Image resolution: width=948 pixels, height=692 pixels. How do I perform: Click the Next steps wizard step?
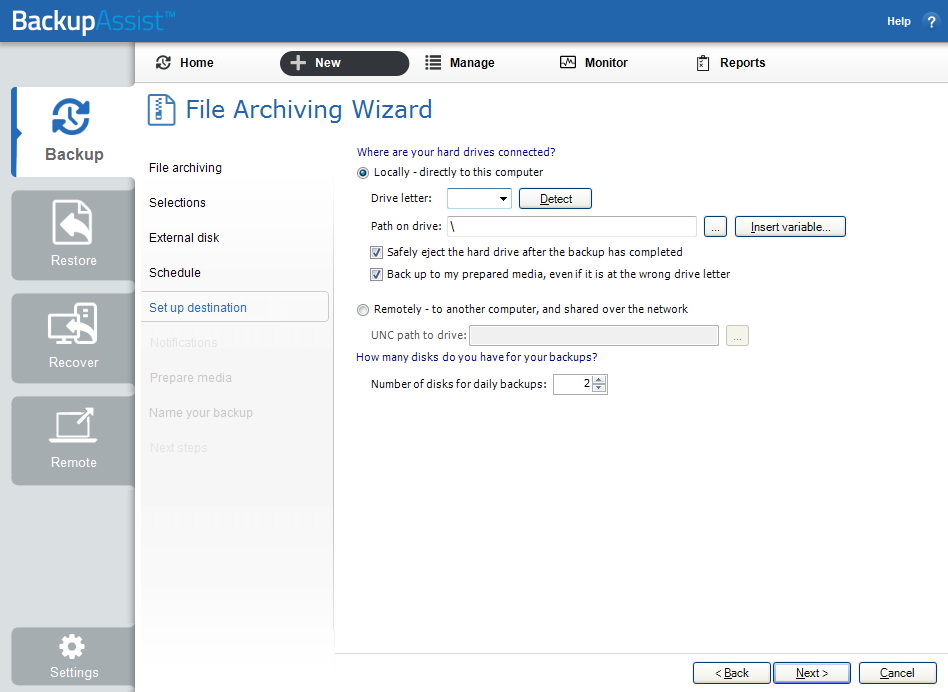[178, 448]
